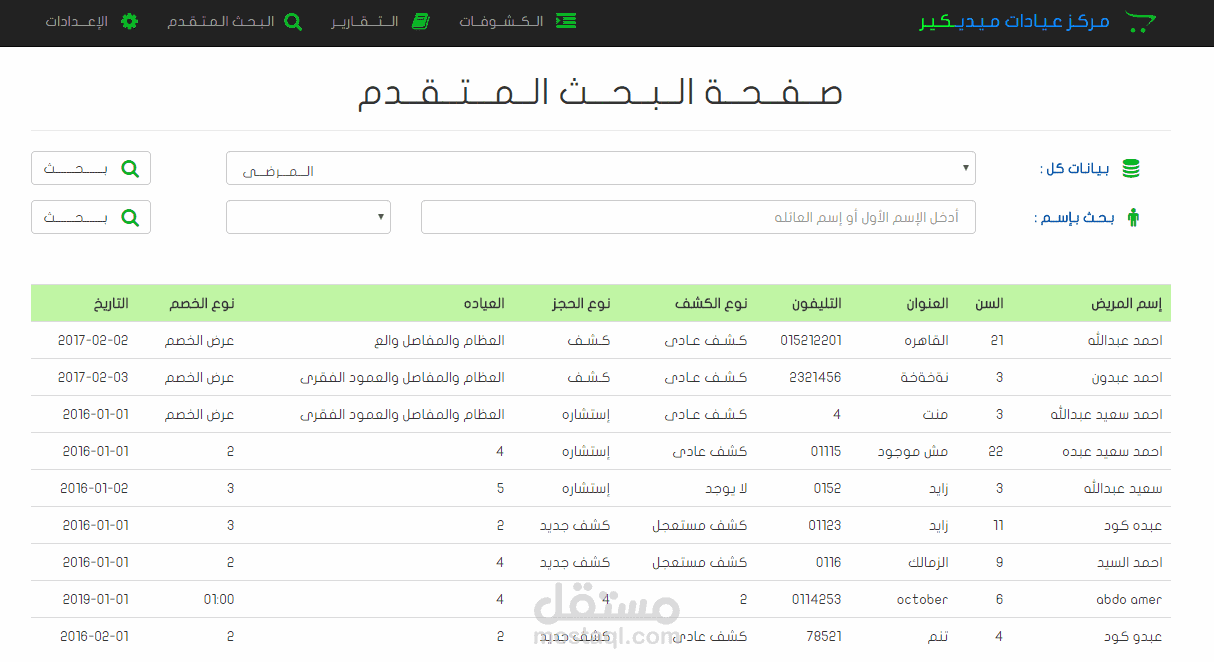Open the المرضى data dropdown

[x=601, y=168]
